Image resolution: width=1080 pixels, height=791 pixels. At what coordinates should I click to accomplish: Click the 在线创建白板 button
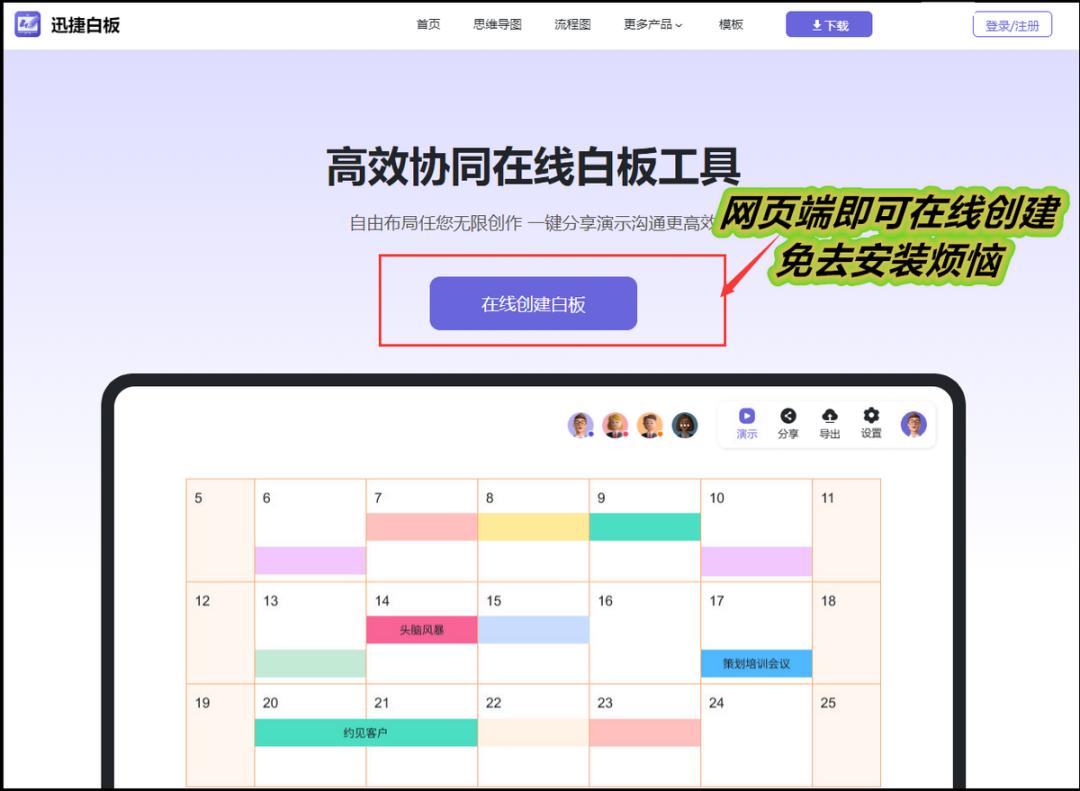pyautogui.click(x=533, y=303)
